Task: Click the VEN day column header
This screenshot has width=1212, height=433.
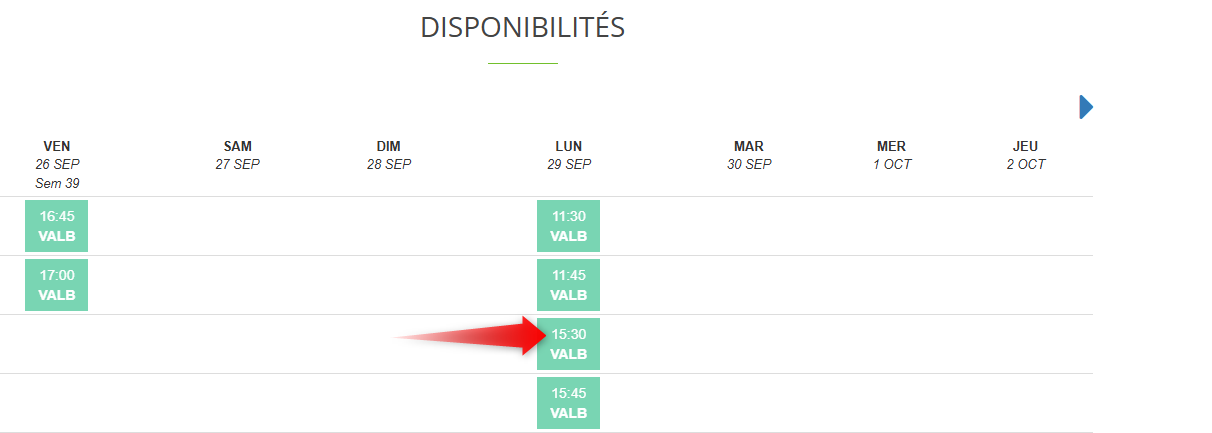Action: 57,146
